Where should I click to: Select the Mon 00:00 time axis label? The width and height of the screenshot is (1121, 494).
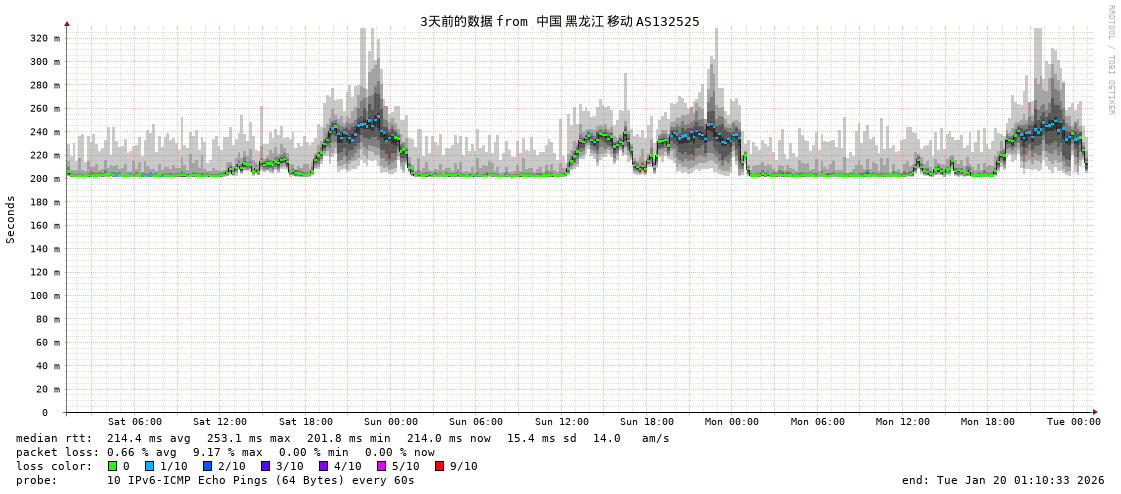click(x=732, y=422)
